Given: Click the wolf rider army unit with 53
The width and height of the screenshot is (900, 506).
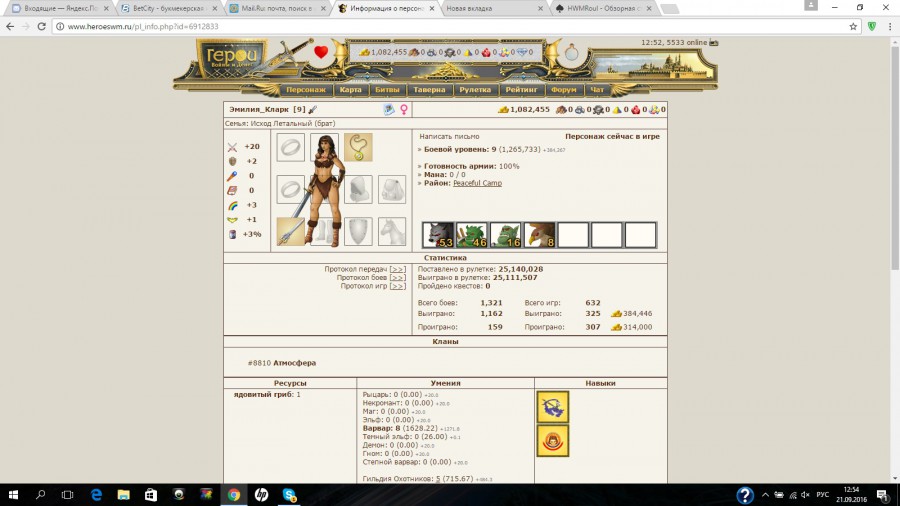Looking at the screenshot, I should click(x=438, y=235).
